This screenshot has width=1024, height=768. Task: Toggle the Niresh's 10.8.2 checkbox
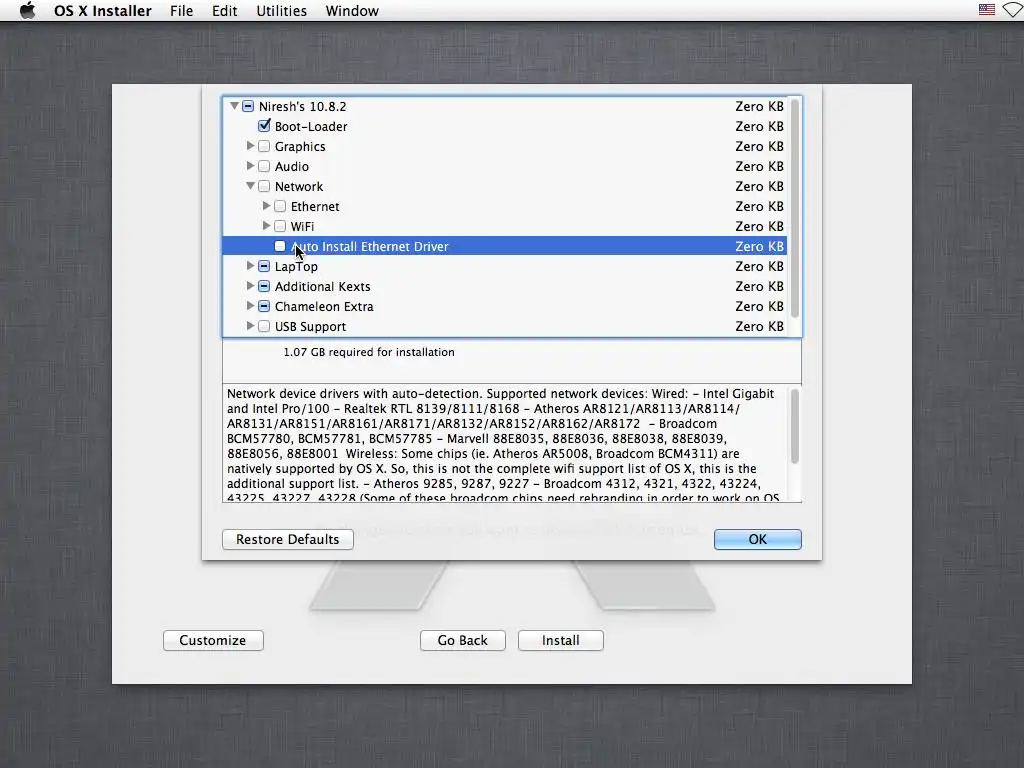point(248,106)
